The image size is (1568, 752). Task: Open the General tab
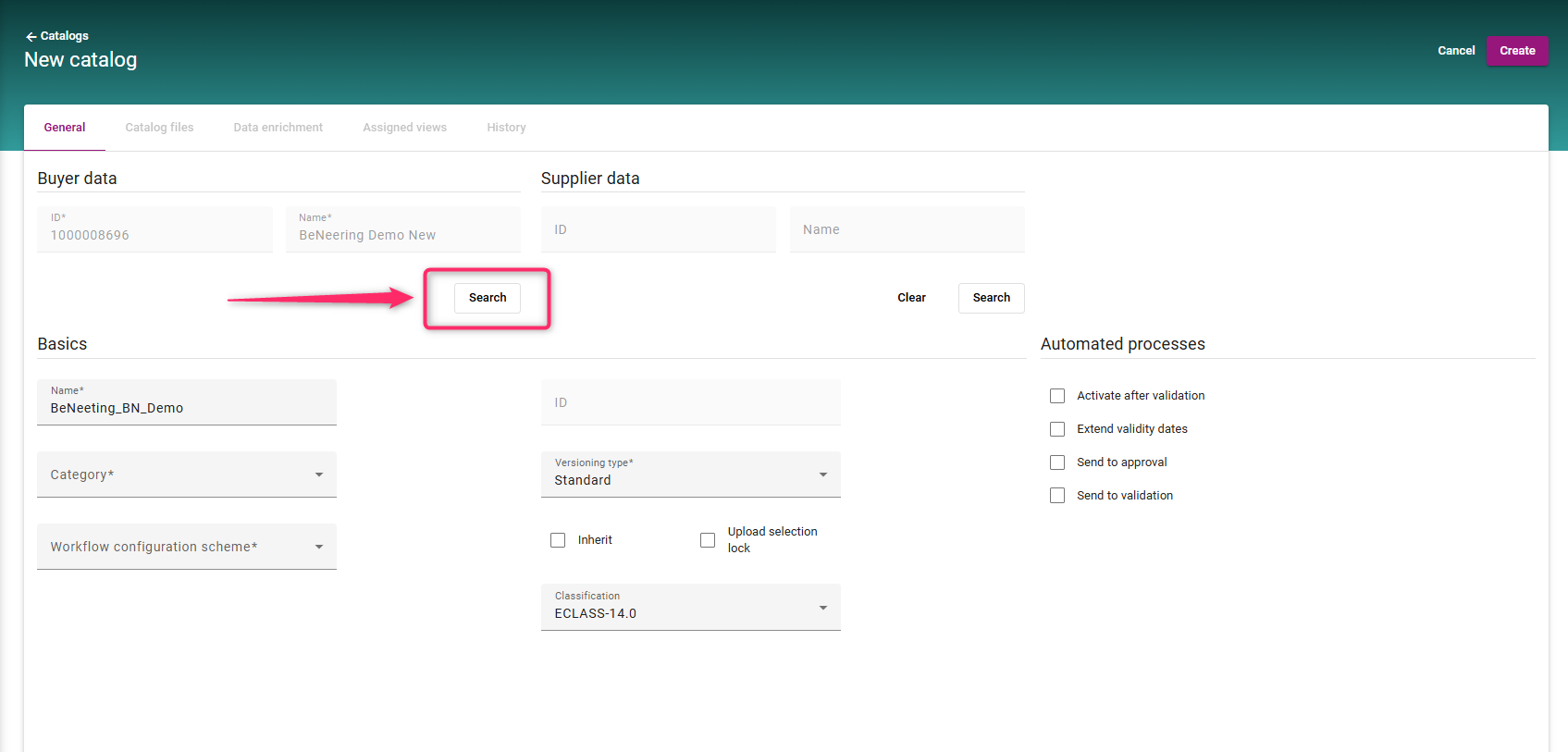[65, 128]
